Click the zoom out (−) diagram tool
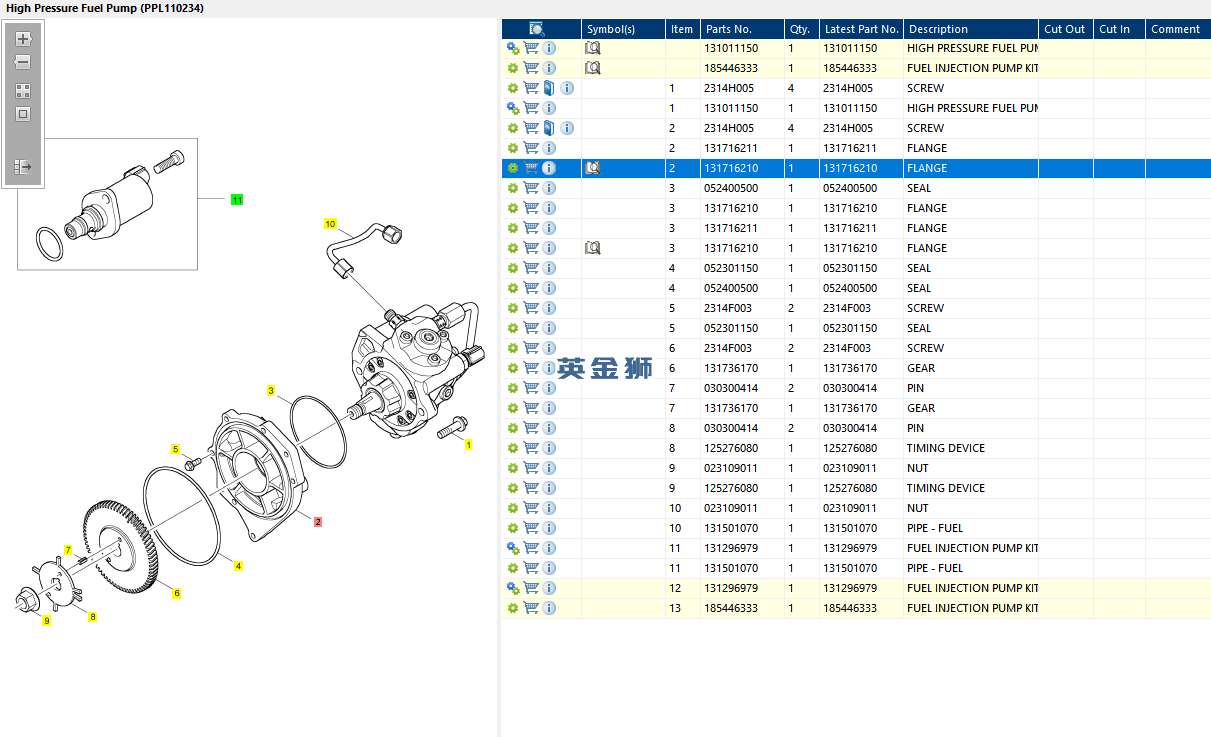 pos(23,62)
